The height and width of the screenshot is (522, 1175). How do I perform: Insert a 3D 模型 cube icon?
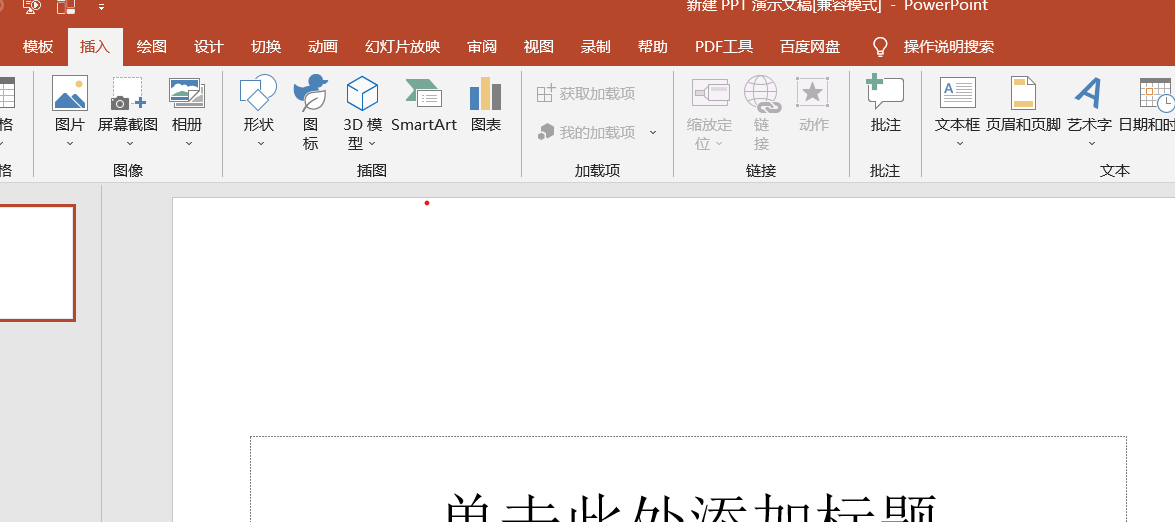point(363,93)
